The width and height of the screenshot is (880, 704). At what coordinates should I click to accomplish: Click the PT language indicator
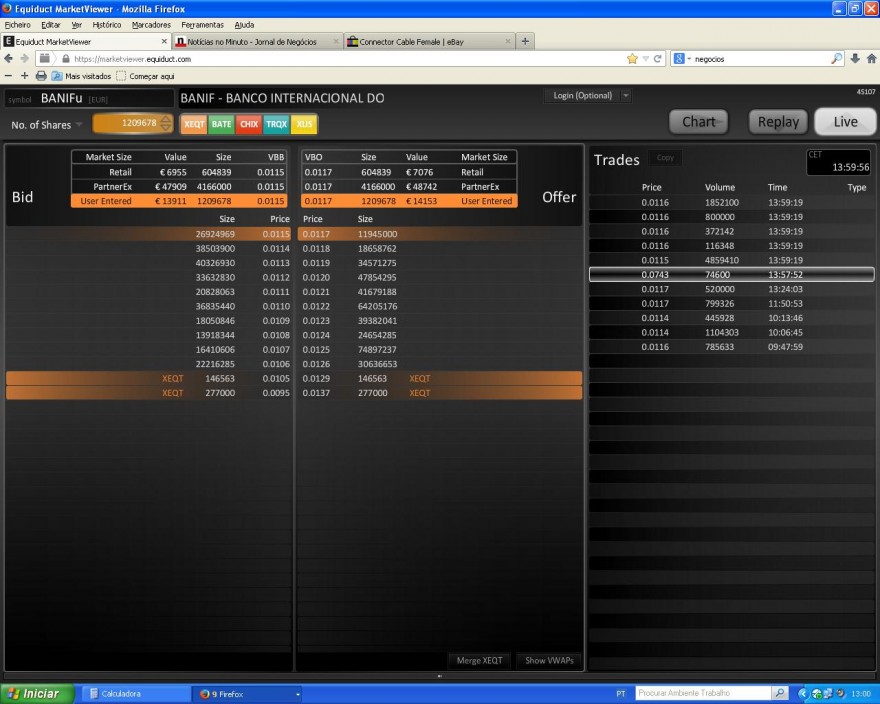[x=621, y=694]
